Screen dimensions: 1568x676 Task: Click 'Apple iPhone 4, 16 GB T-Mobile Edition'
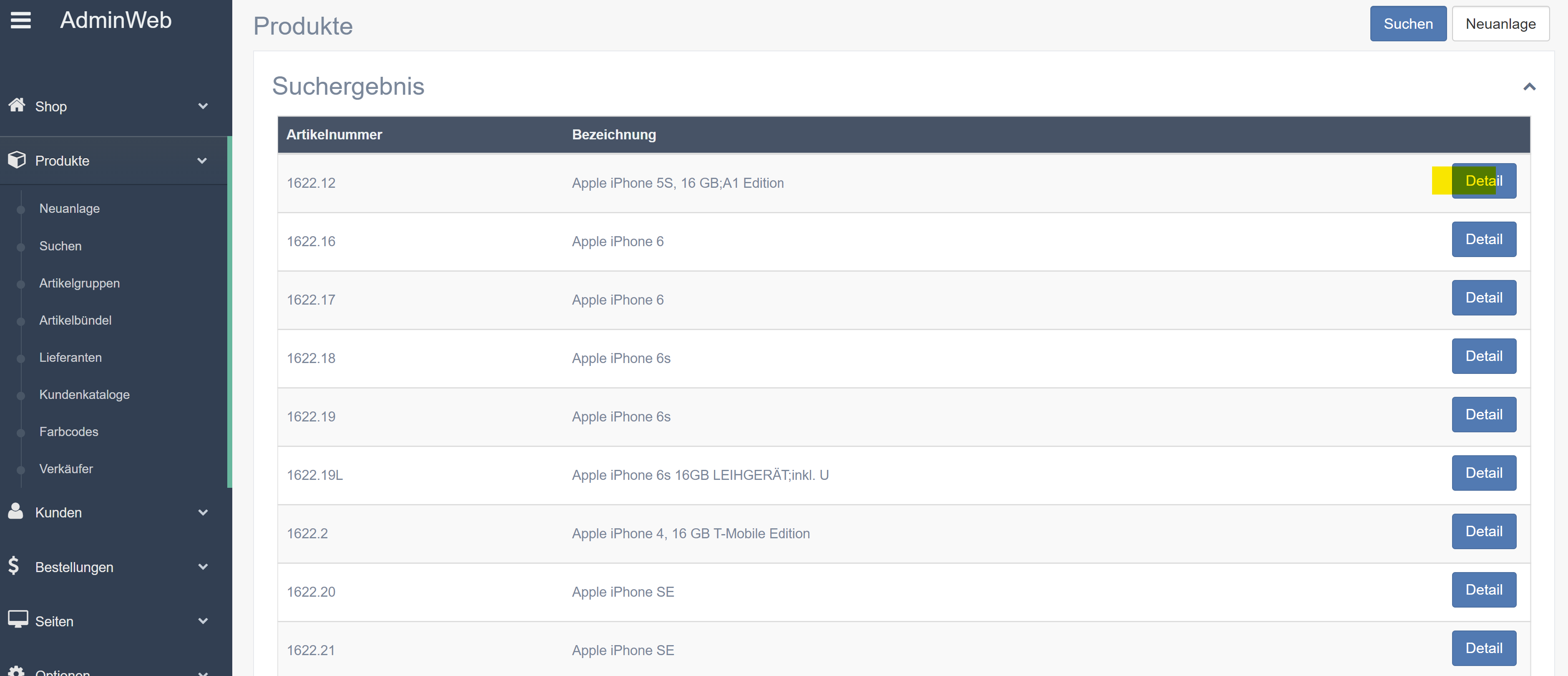(x=691, y=533)
